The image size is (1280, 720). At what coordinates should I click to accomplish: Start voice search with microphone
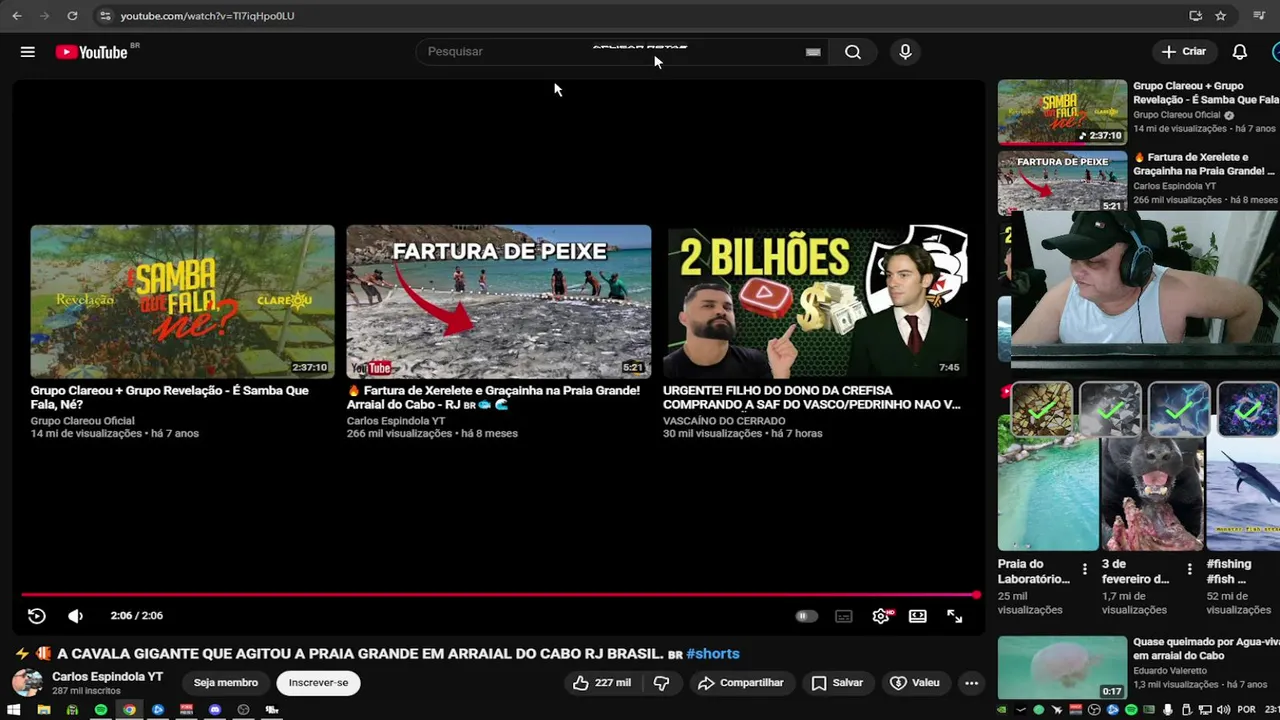(x=905, y=52)
